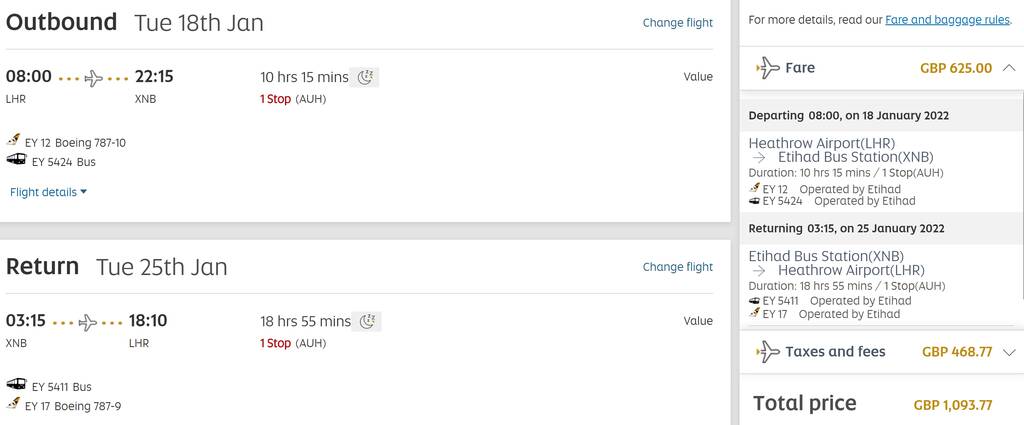1024x425 pixels.
Task: Click the bus icon beside EY 5411 Bus
Action: [16, 384]
